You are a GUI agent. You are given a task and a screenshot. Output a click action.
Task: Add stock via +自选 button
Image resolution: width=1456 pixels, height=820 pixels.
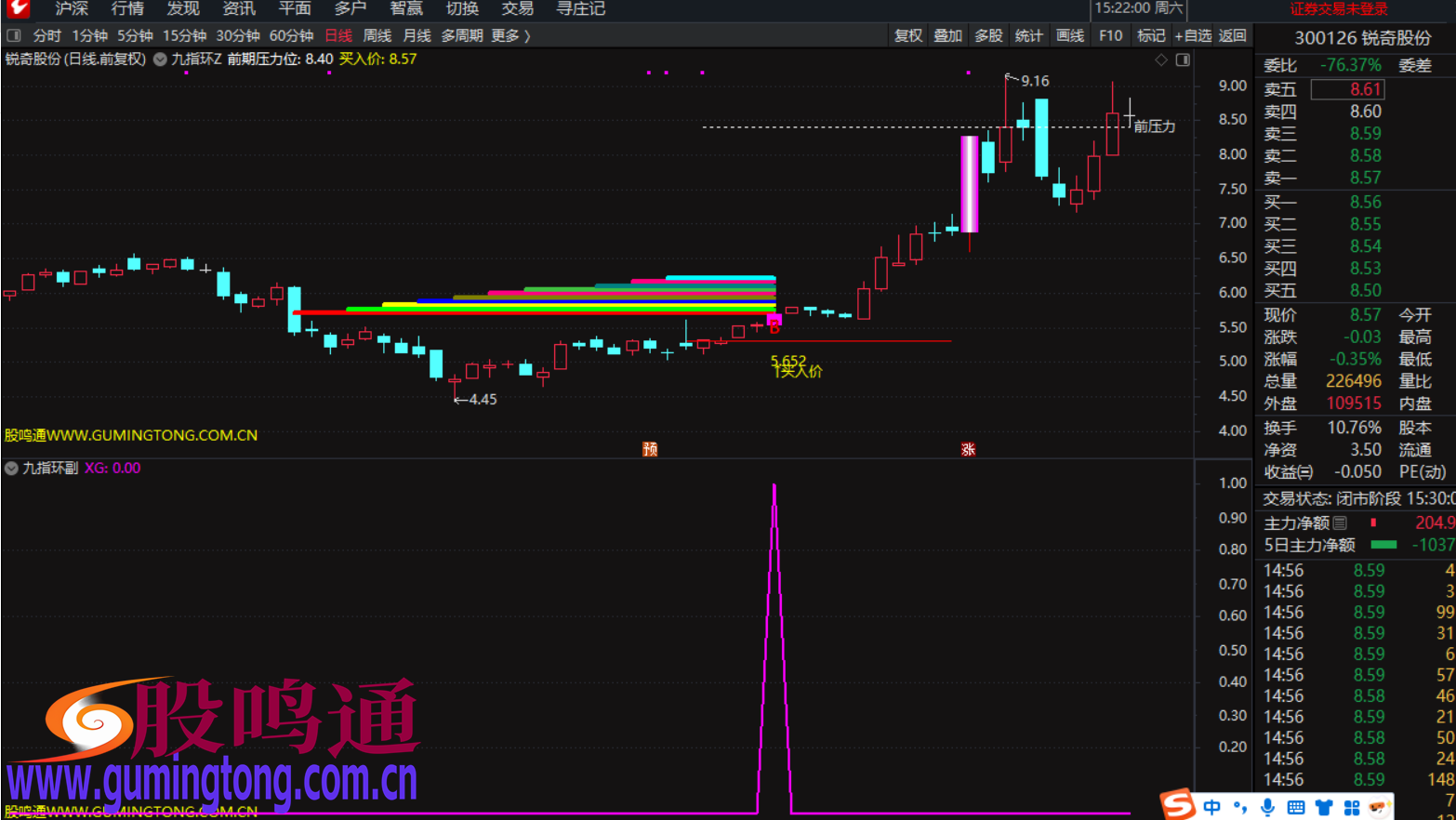pyautogui.click(x=1193, y=36)
